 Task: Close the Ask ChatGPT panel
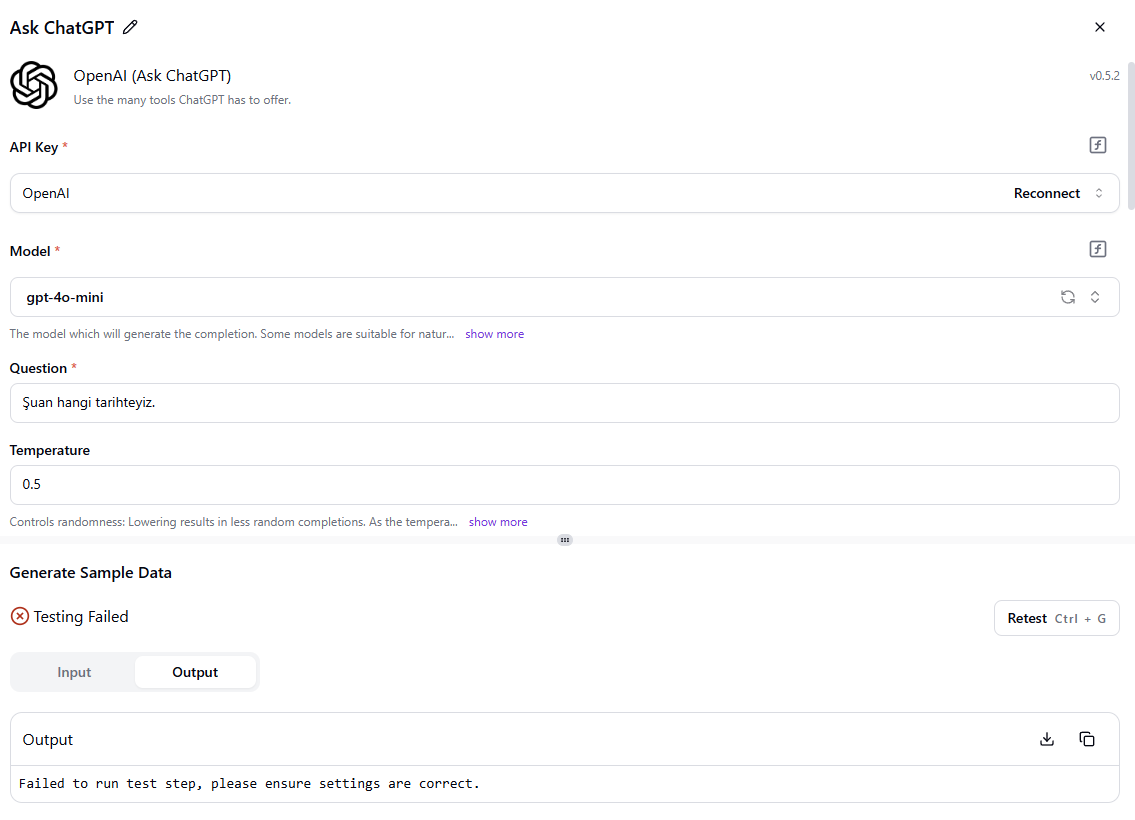point(1100,28)
